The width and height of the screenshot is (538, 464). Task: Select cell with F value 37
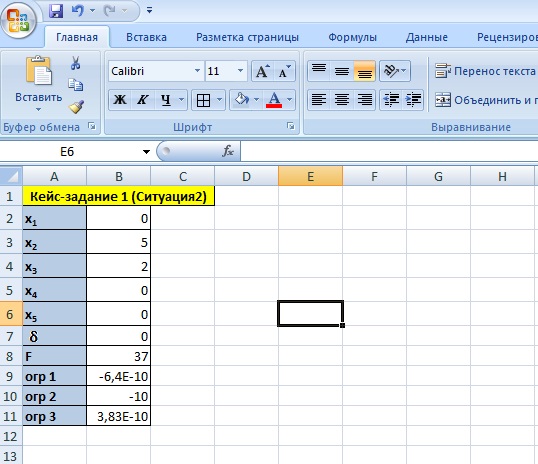(x=118, y=356)
